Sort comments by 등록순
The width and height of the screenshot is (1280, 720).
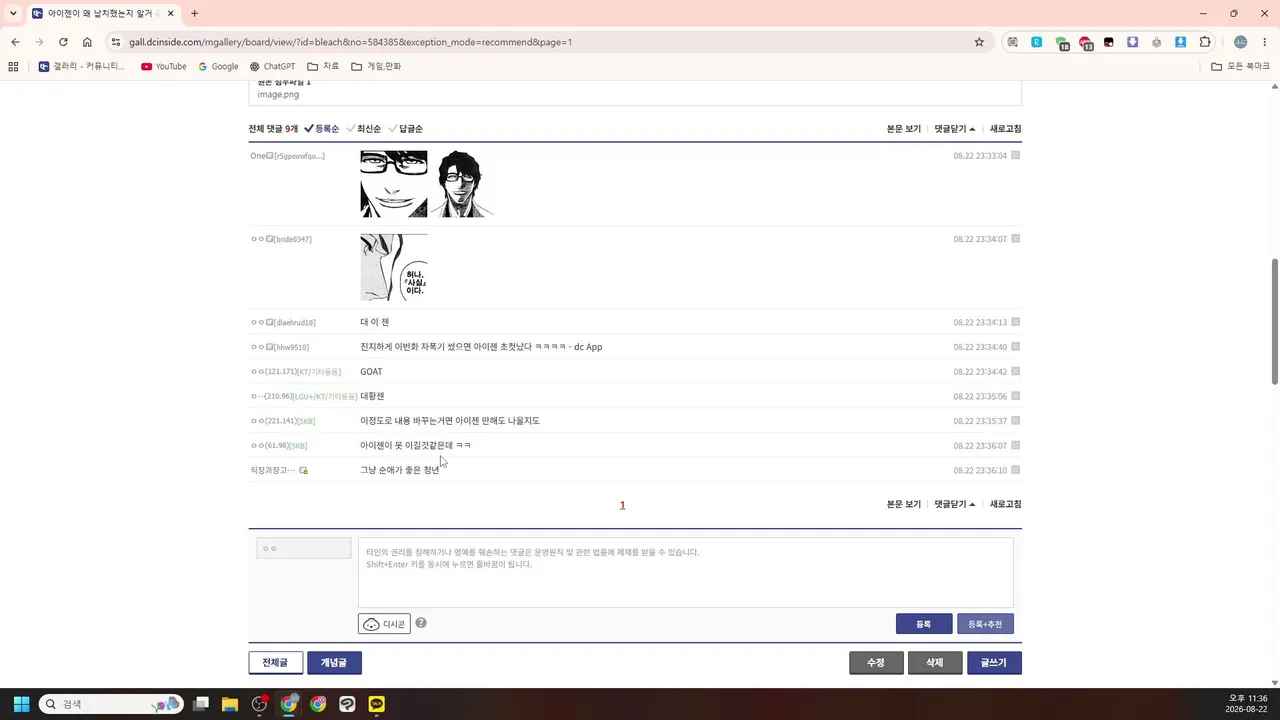pos(322,129)
